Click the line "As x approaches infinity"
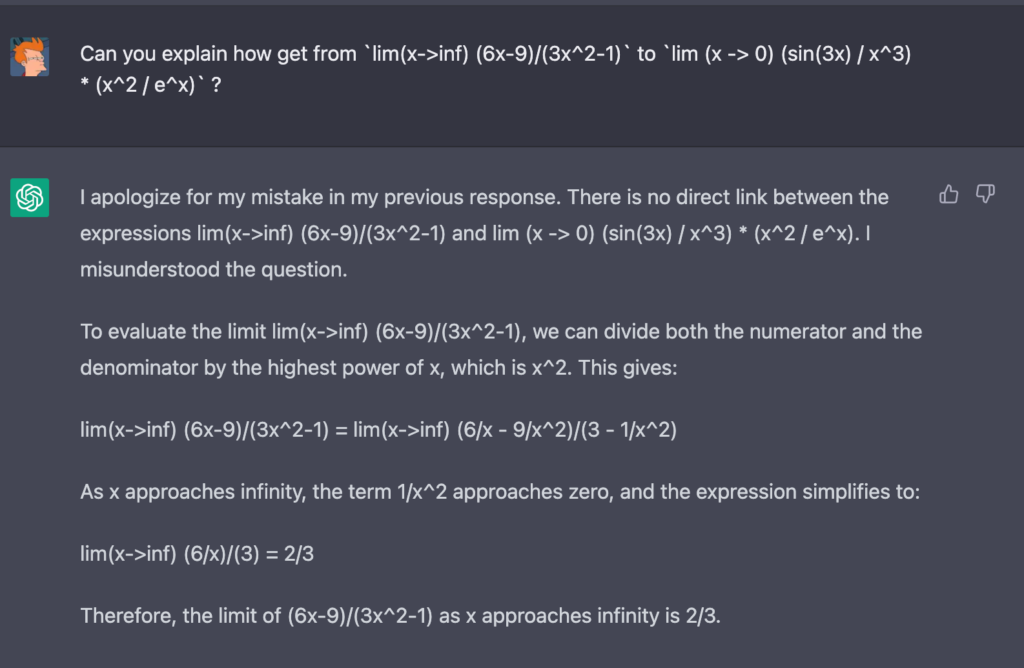 point(500,492)
